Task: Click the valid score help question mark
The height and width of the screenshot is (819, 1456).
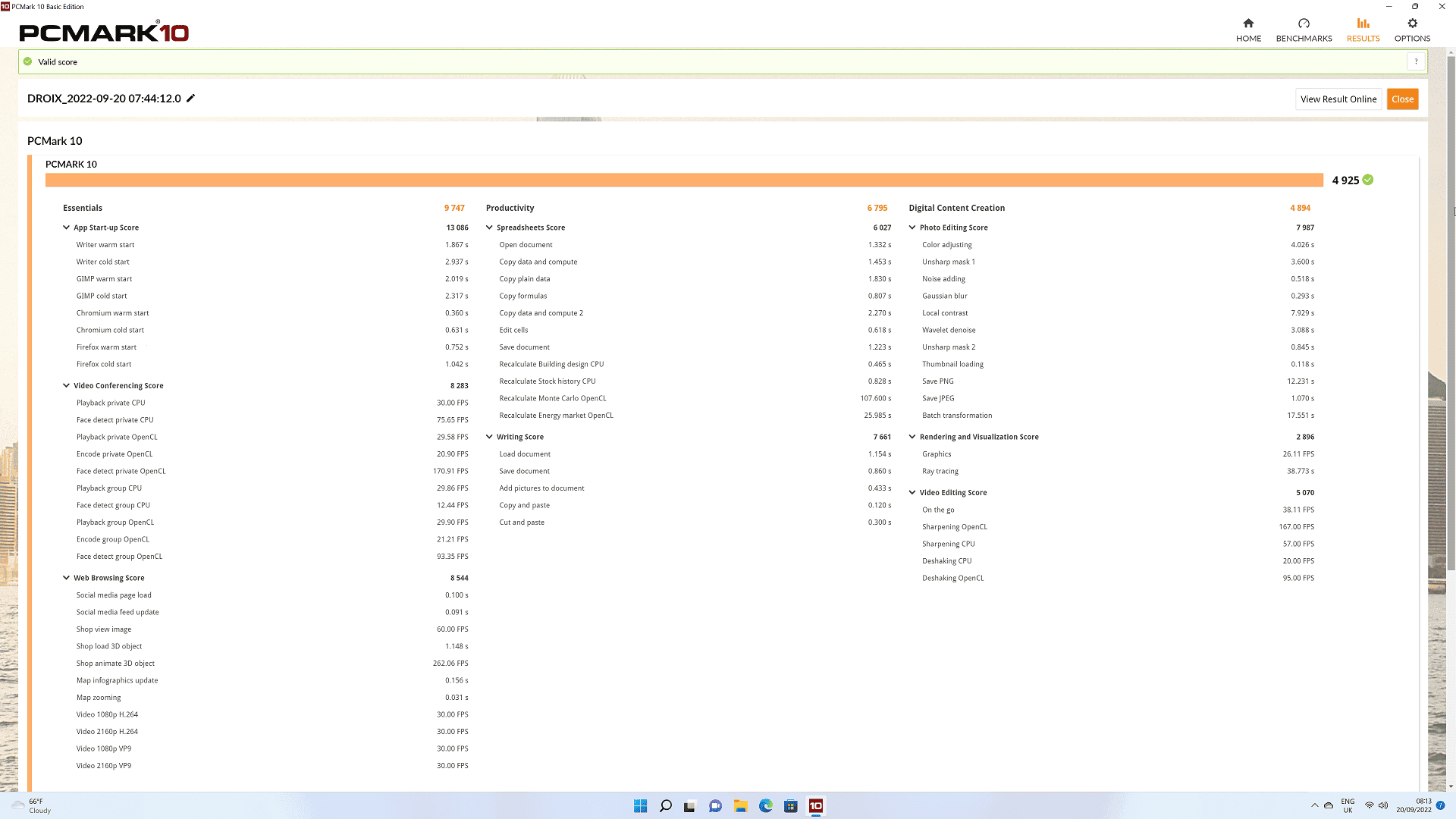Action: click(x=1416, y=61)
